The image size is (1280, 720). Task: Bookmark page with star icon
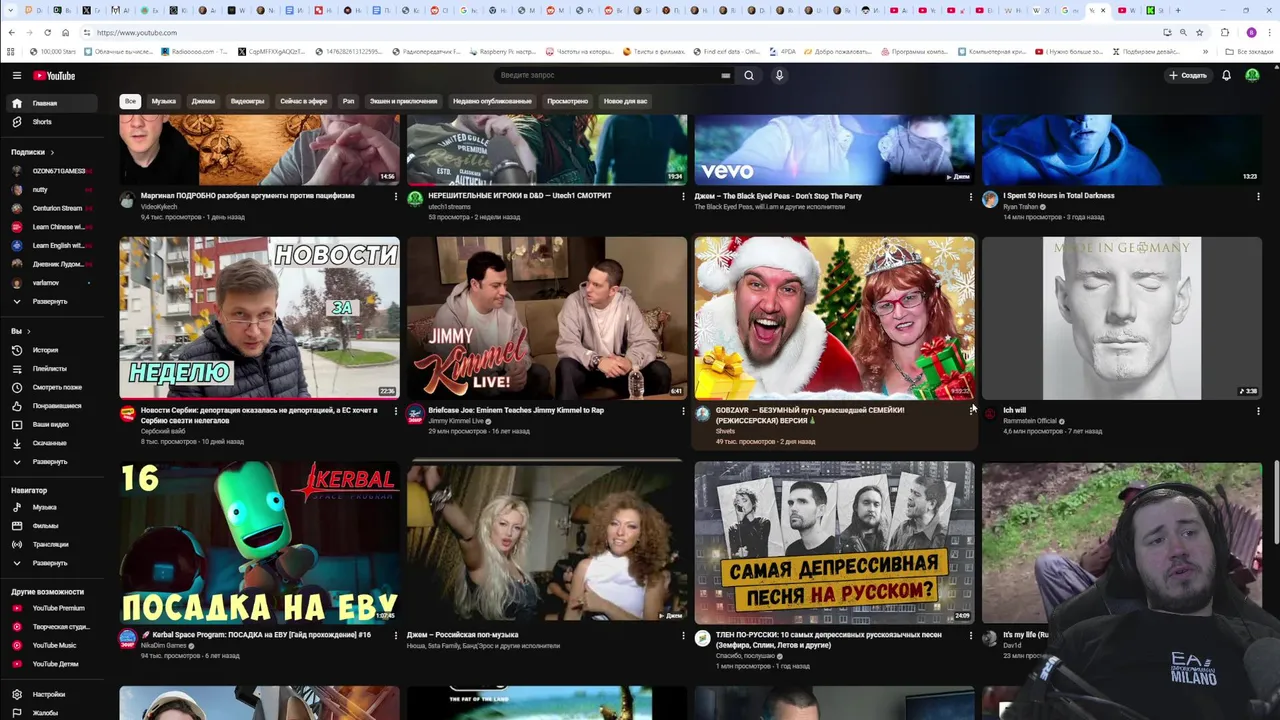pyautogui.click(x=1199, y=32)
